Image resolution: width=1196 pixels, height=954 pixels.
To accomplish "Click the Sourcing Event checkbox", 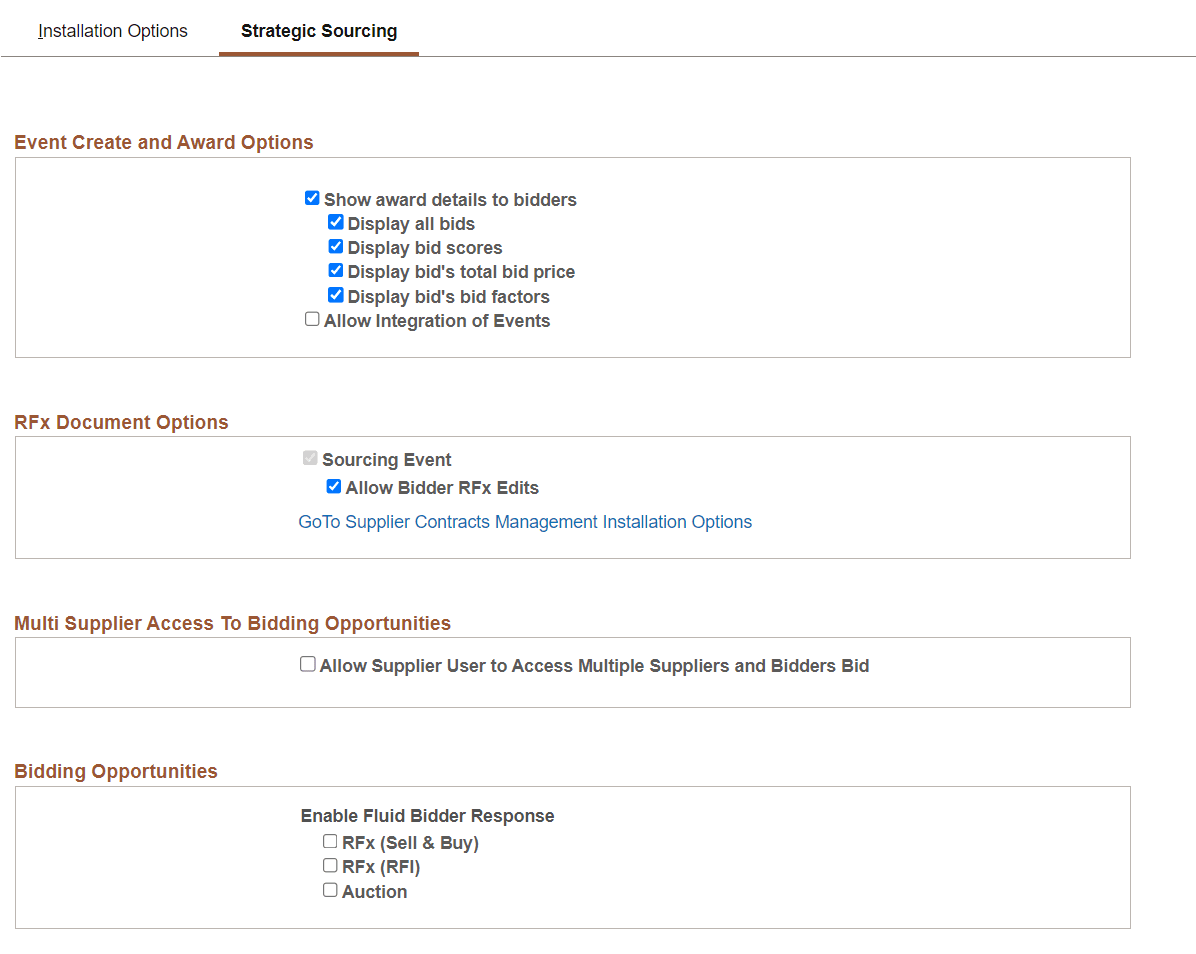I will [310, 457].
